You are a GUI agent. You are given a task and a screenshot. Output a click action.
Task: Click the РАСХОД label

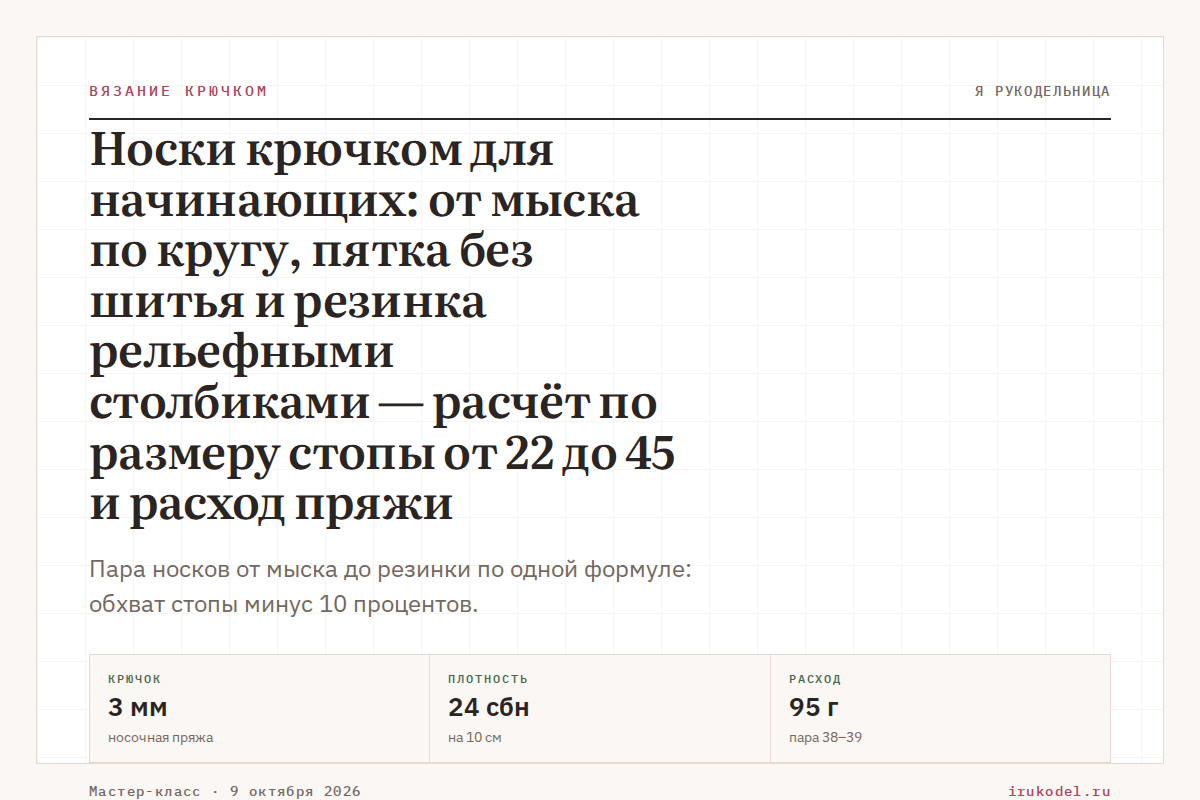(x=815, y=679)
